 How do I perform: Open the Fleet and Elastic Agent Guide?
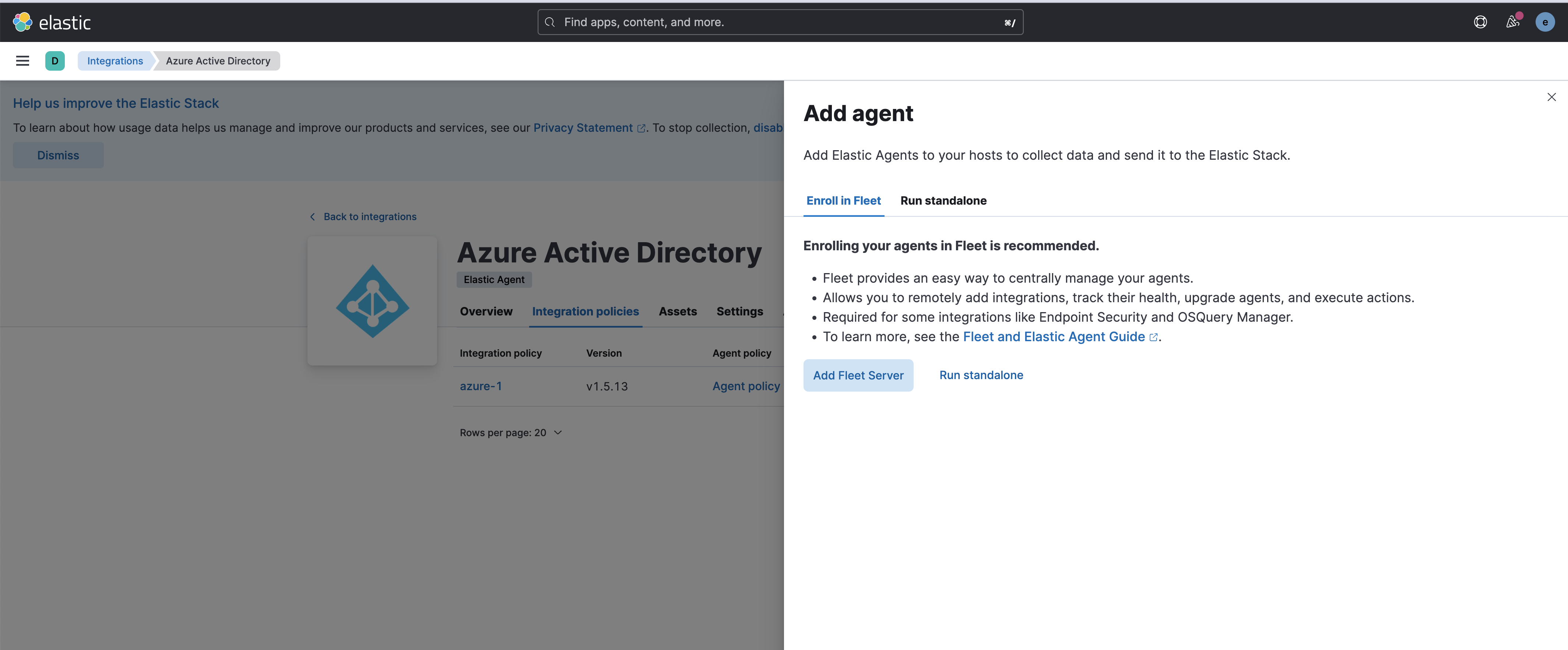pos(1054,336)
